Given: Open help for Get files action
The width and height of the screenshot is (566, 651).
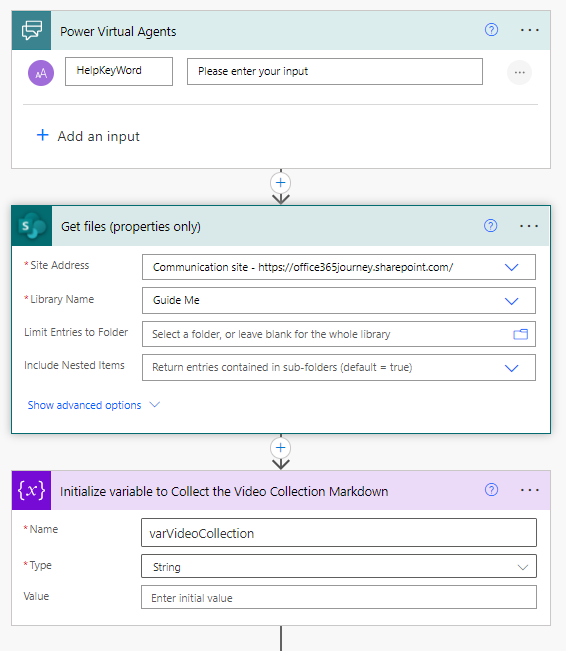Looking at the screenshot, I should coord(490,226).
